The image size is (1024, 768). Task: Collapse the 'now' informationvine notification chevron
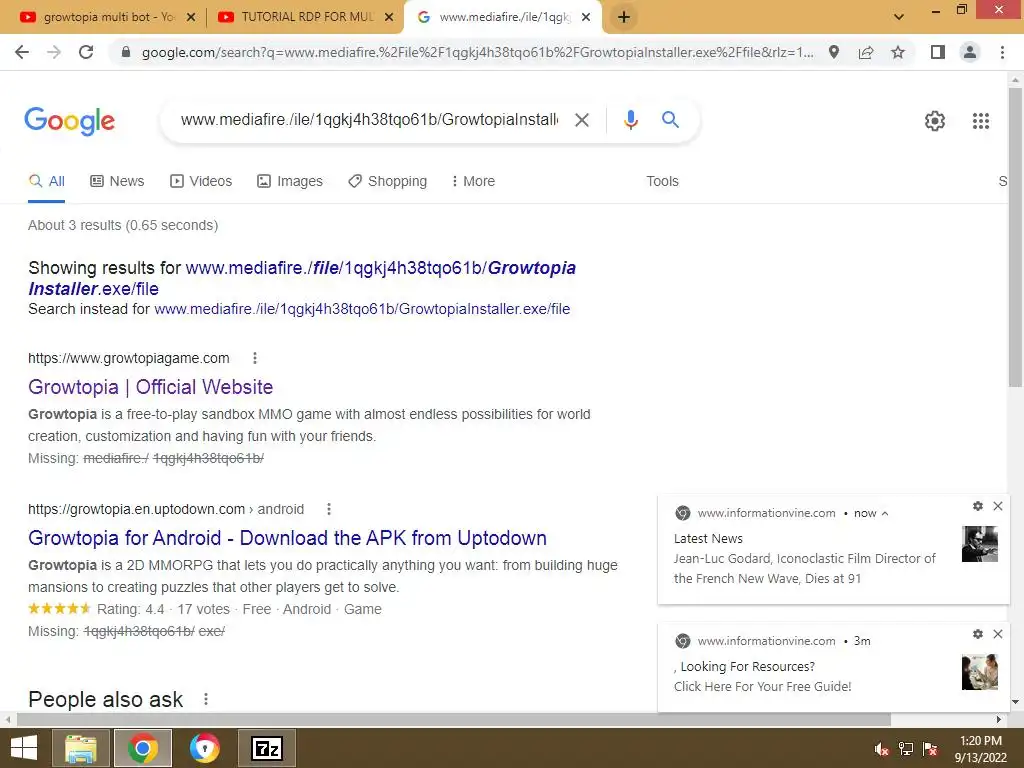coord(885,513)
